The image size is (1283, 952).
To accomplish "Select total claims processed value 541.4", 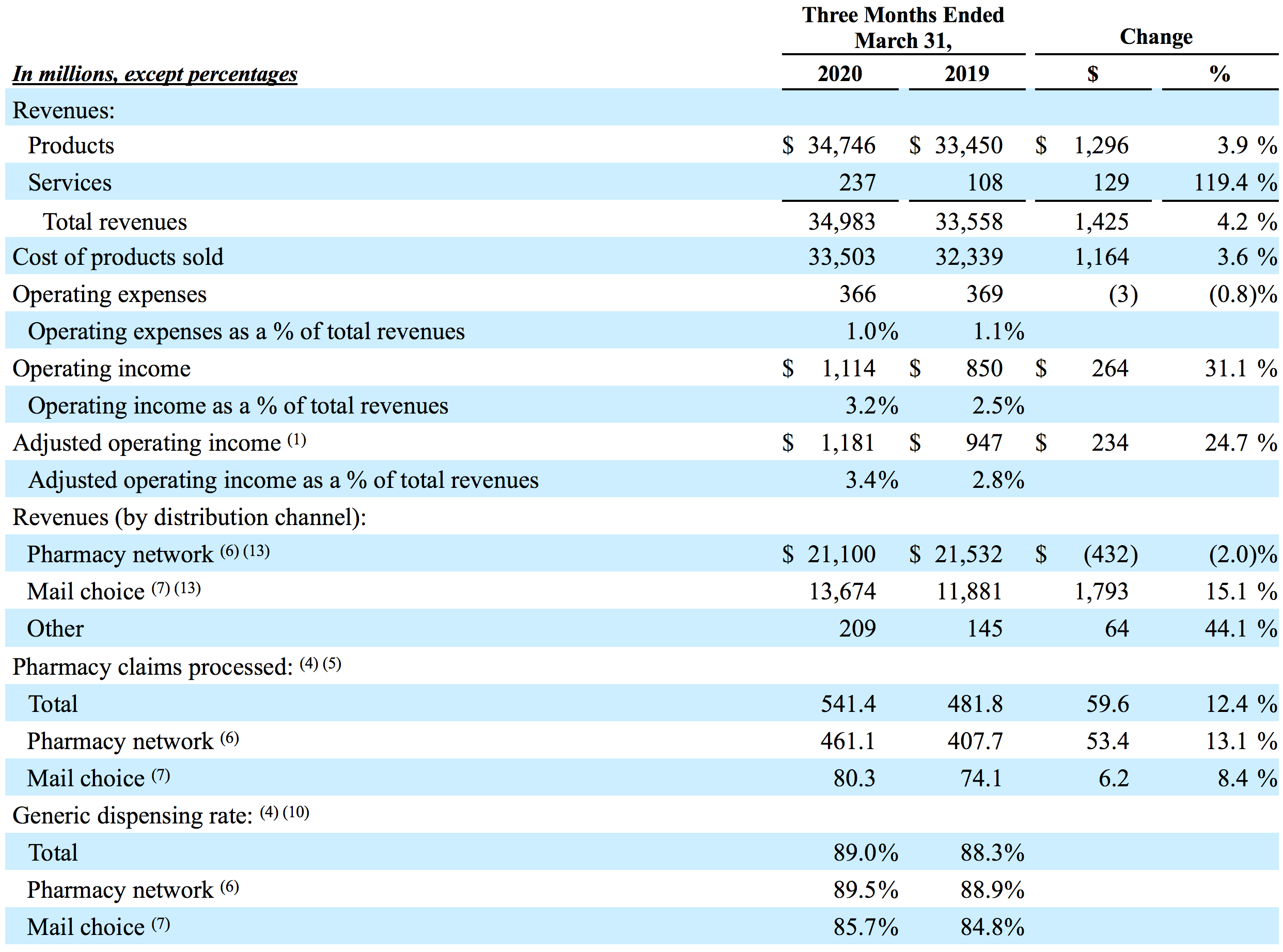I will click(x=848, y=704).
